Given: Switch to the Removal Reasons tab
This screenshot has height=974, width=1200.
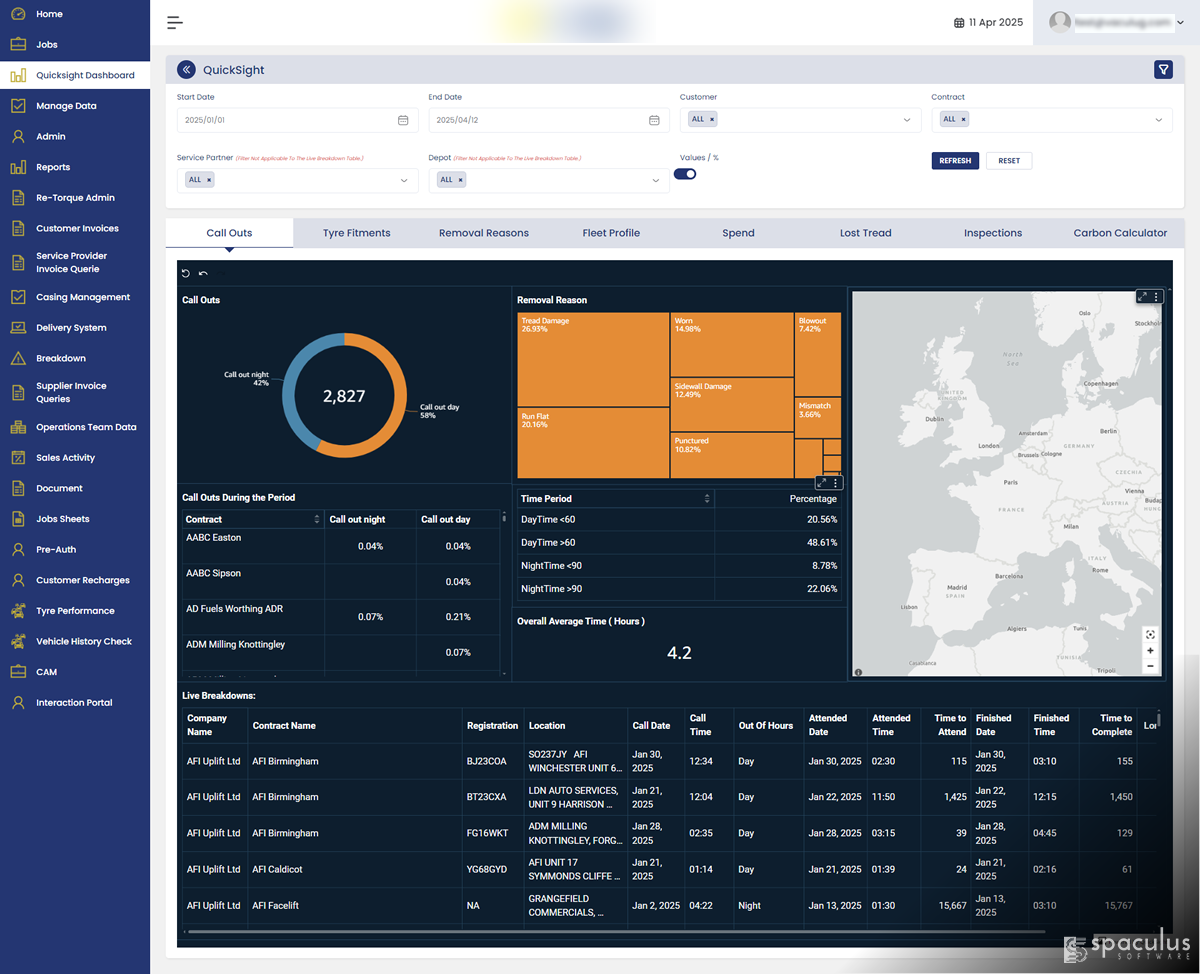Looking at the screenshot, I should click(x=484, y=233).
